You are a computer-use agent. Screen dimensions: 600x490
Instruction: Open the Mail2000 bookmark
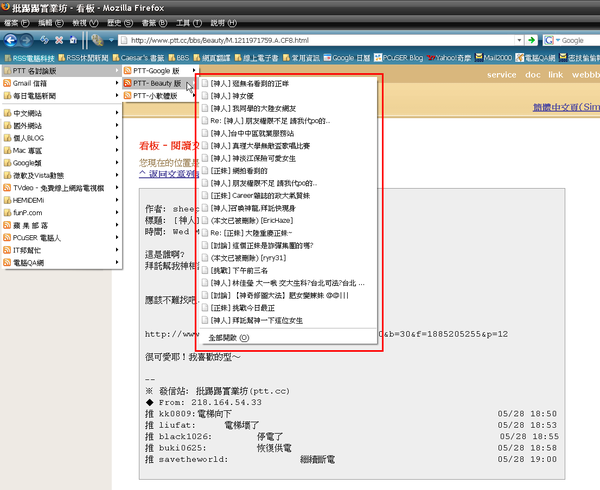(494, 58)
